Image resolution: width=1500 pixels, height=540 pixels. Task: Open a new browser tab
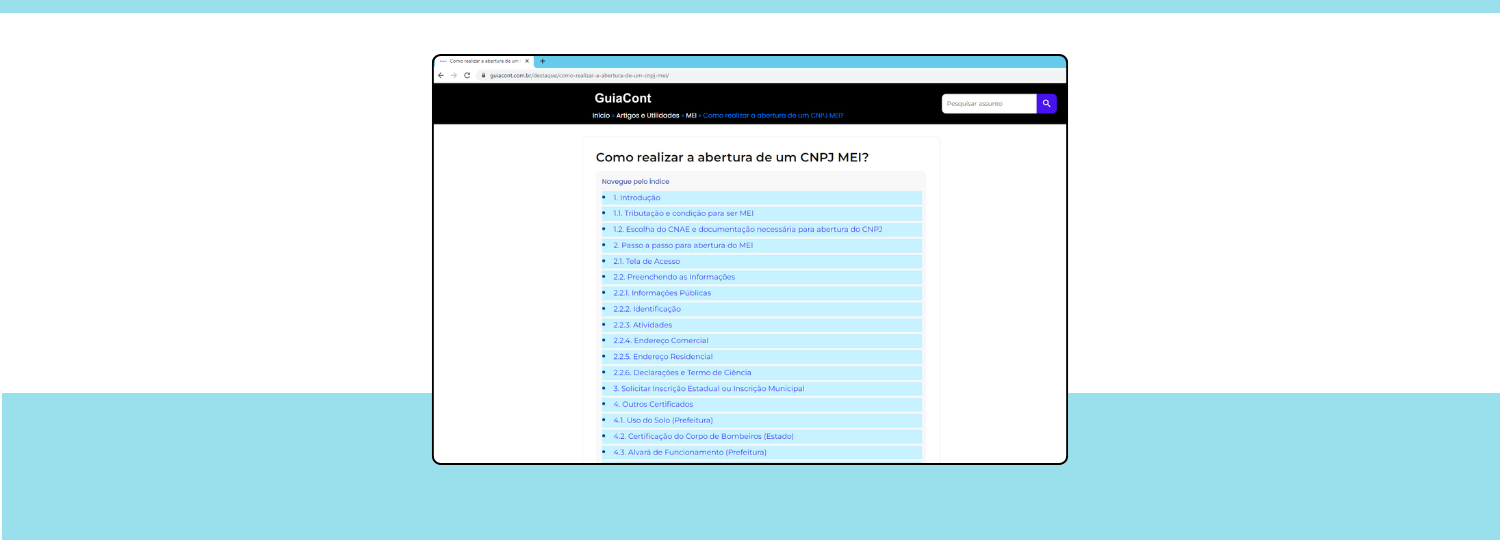(x=543, y=61)
